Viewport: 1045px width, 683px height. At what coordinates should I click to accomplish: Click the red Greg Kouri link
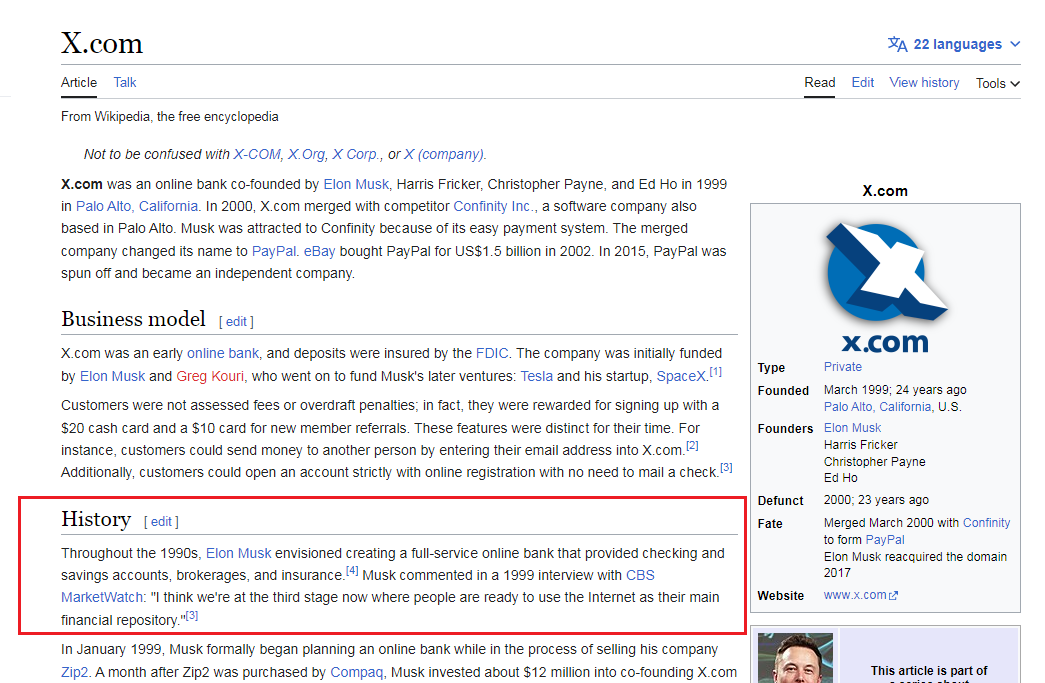[x=210, y=376]
